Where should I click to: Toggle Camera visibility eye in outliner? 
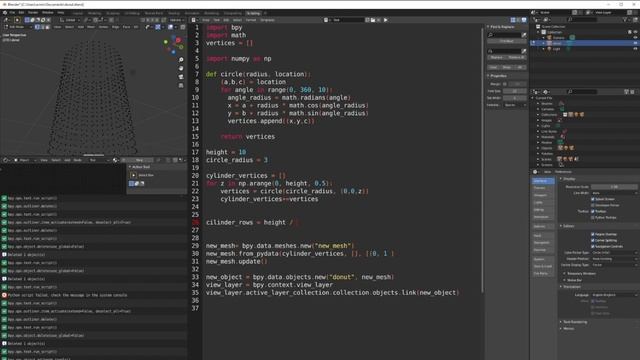[x=636, y=38]
